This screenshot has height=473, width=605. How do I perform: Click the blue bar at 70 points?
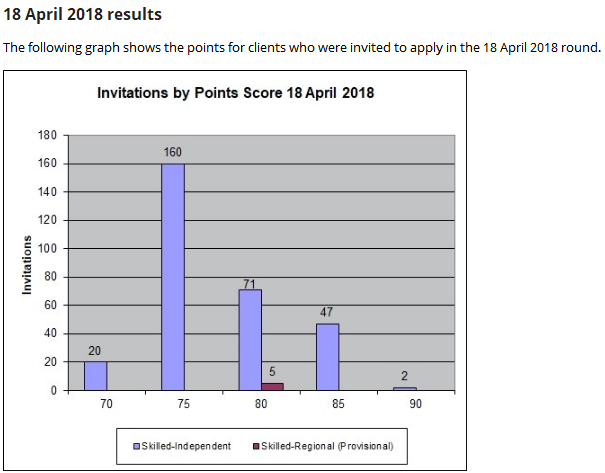coord(96,376)
